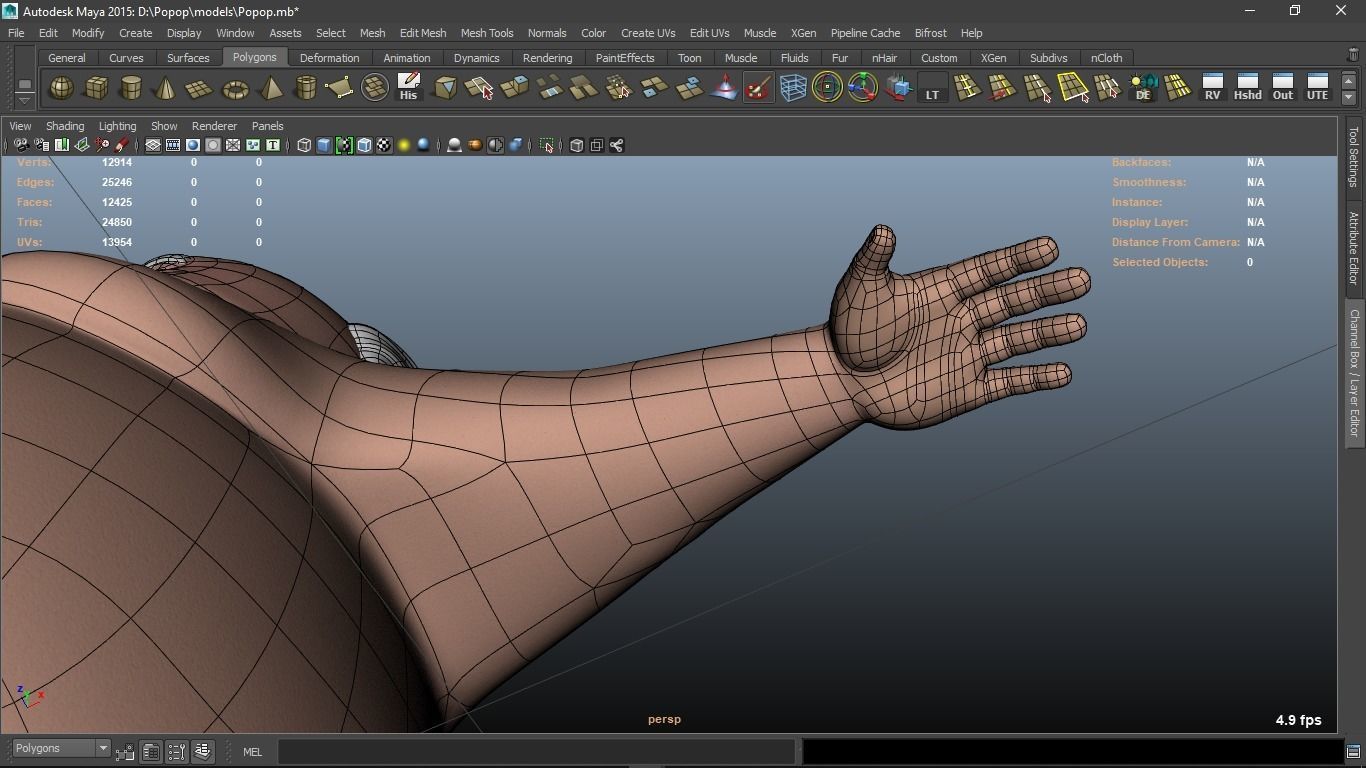Open the shelf options menu arrow
The width and height of the screenshot is (1366, 768).
tap(24, 101)
